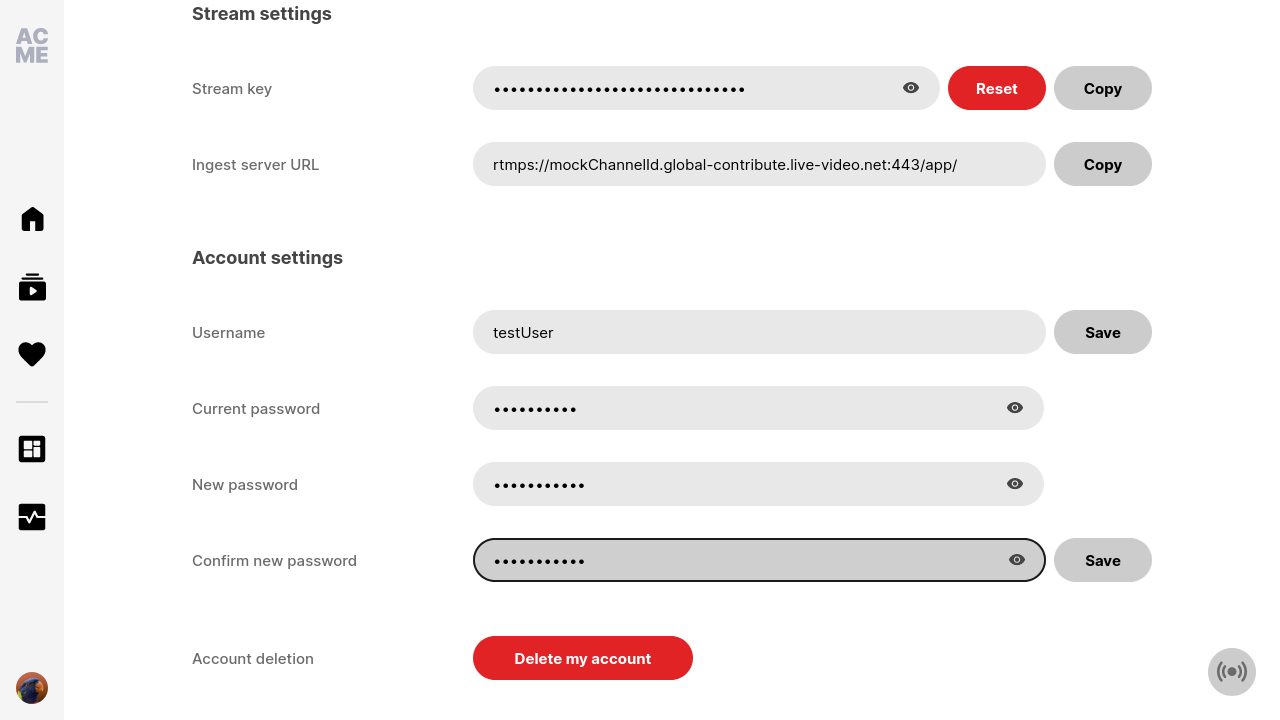
Task: Copy the stream key
Action: [x=1103, y=88]
